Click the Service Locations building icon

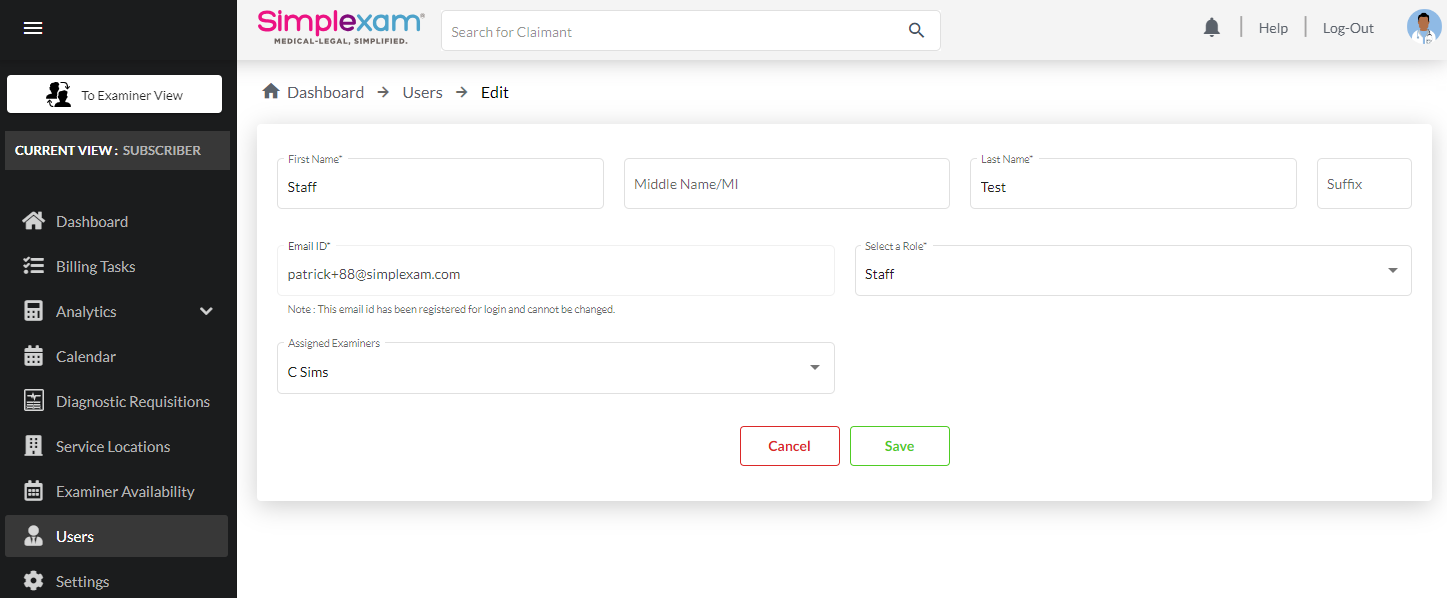pyautogui.click(x=34, y=446)
